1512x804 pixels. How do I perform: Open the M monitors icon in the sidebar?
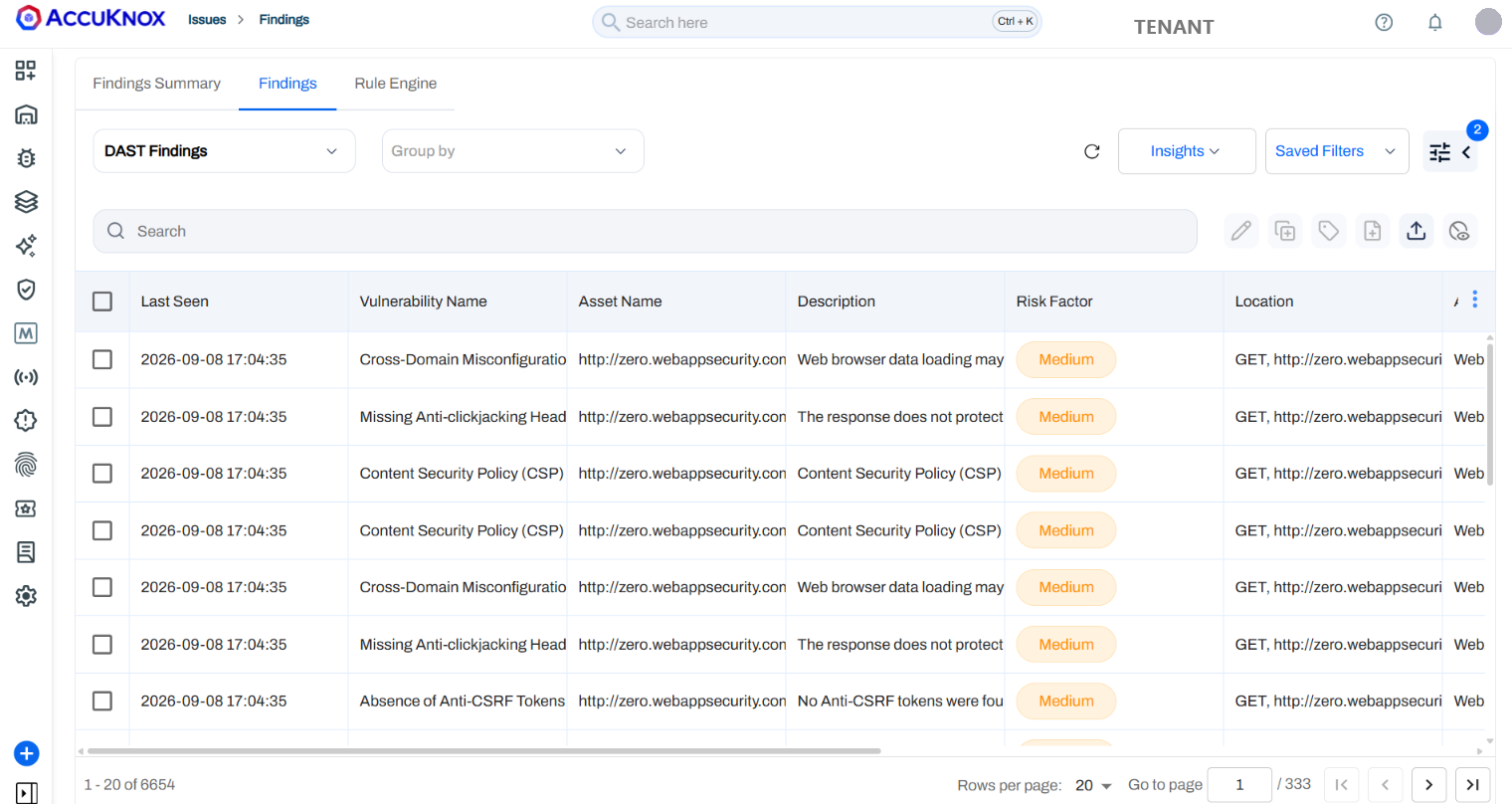click(26, 333)
